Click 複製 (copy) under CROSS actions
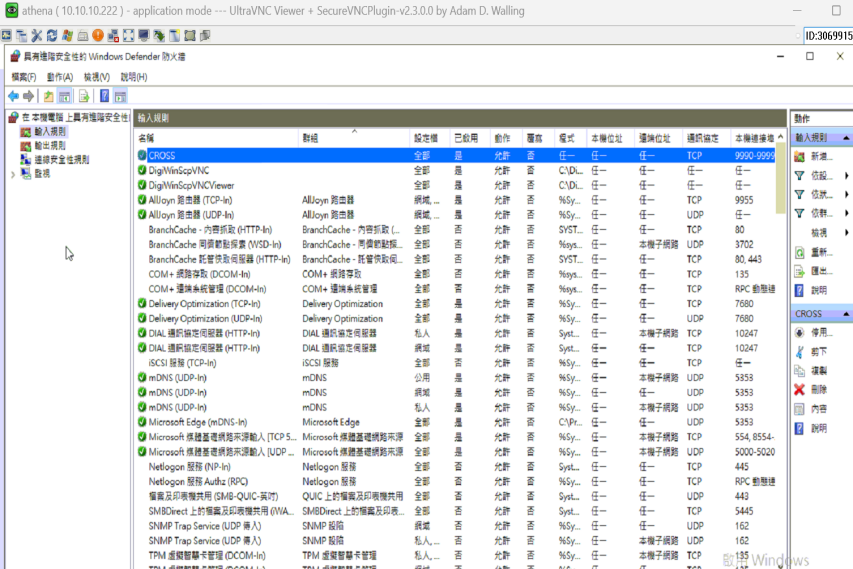 pos(820,370)
